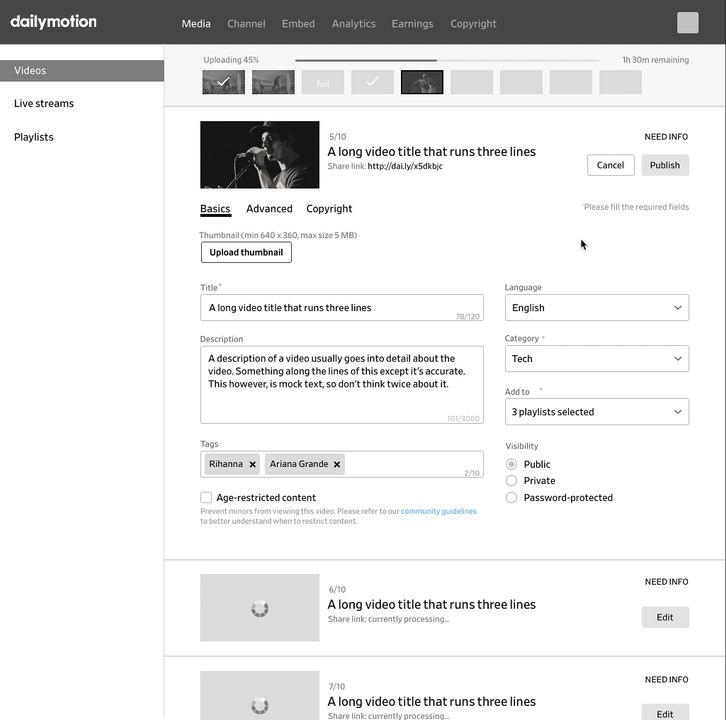This screenshot has width=726, height=720.
Task: Open Media in top navigation
Action: point(196,24)
